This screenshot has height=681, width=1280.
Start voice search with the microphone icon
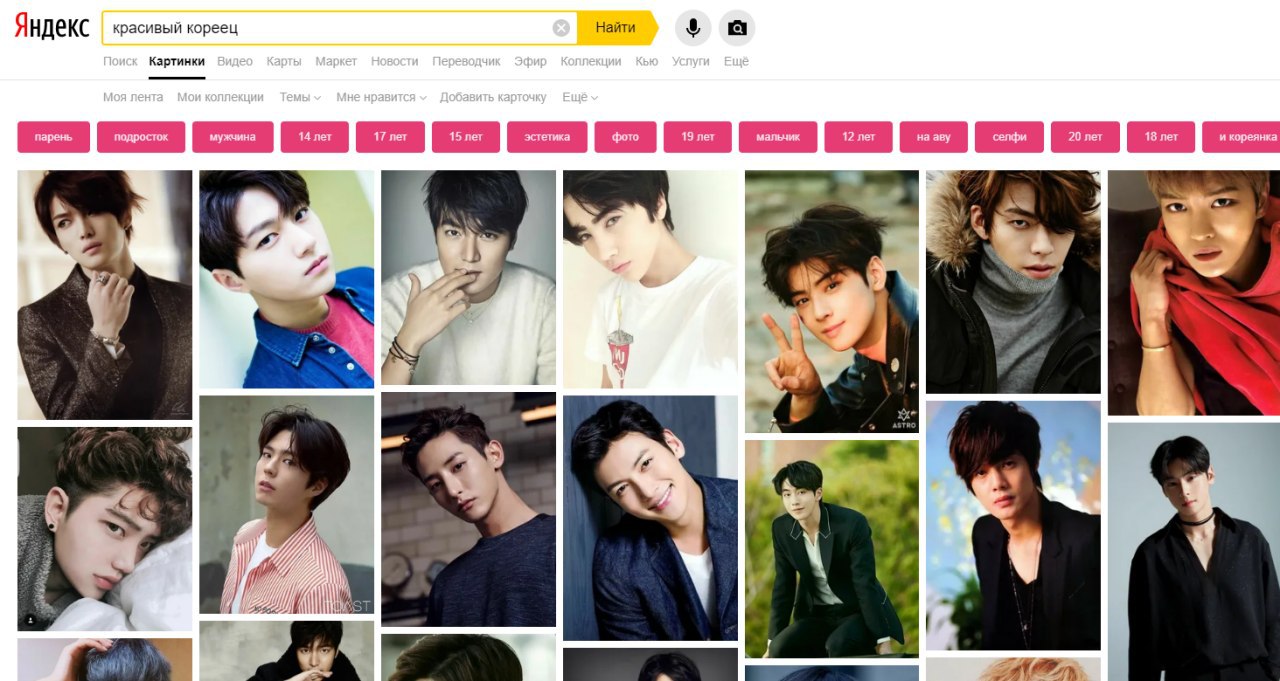(693, 28)
